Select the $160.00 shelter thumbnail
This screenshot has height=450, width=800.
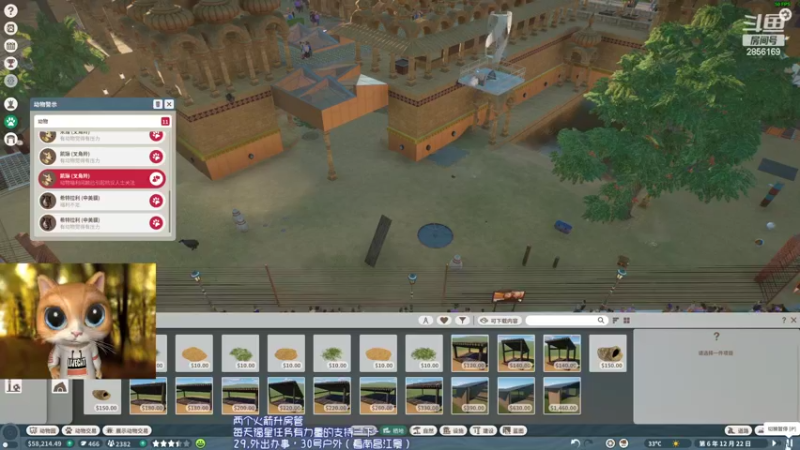tap(516, 353)
